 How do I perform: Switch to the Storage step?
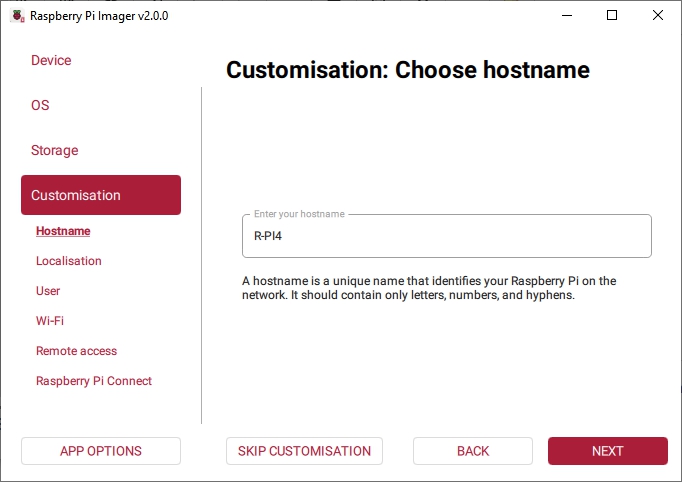(x=54, y=150)
